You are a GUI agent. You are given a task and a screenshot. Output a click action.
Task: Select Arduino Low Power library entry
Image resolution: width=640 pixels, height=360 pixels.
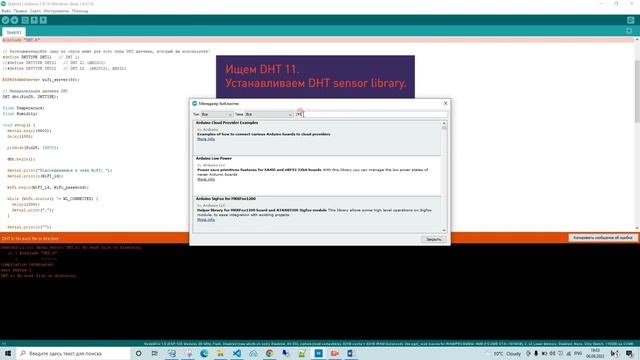(x=317, y=176)
